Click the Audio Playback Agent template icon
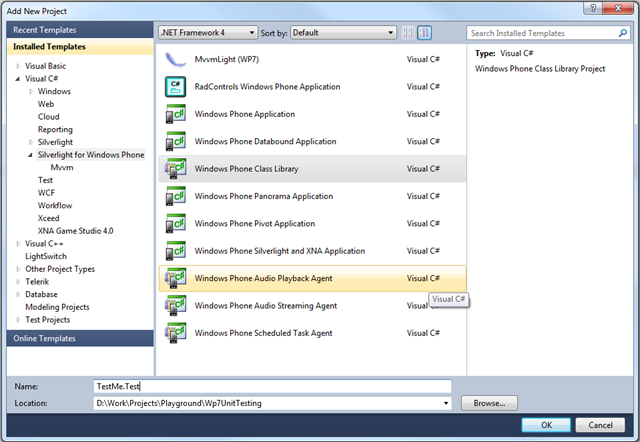 tap(176, 278)
